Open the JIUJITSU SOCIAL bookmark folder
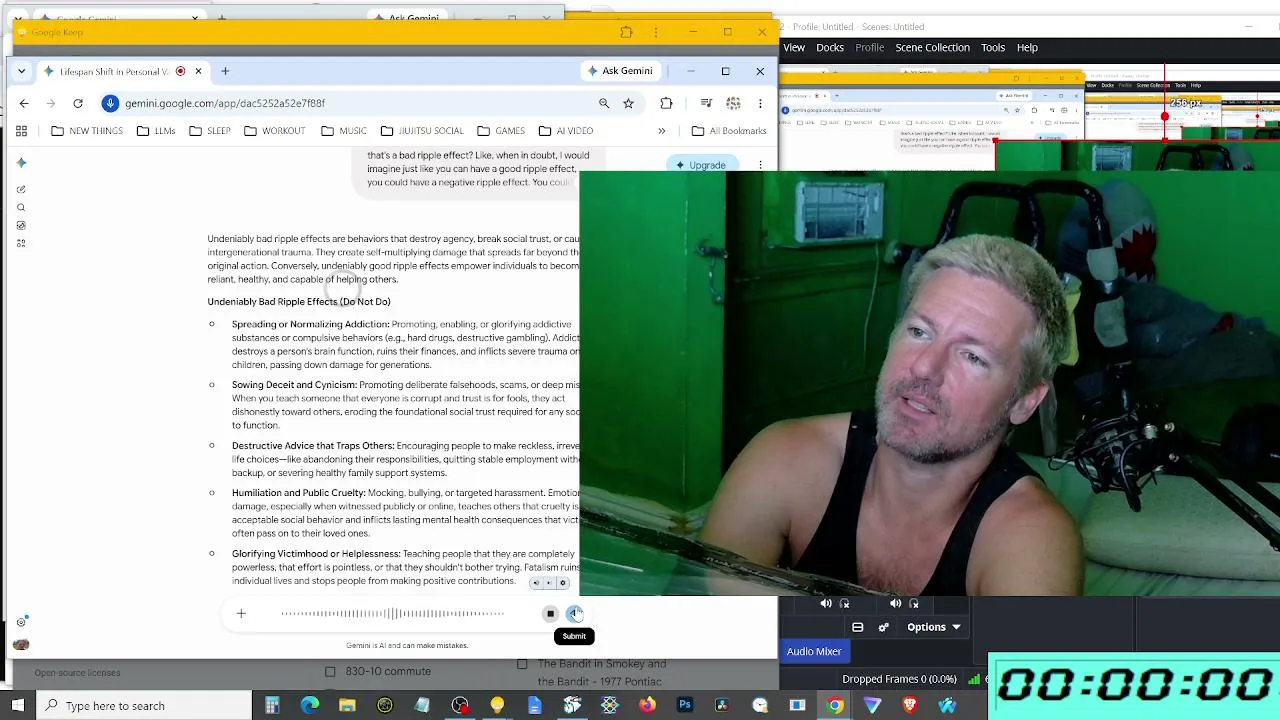The image size is (1280, 720). coord(421,131)
